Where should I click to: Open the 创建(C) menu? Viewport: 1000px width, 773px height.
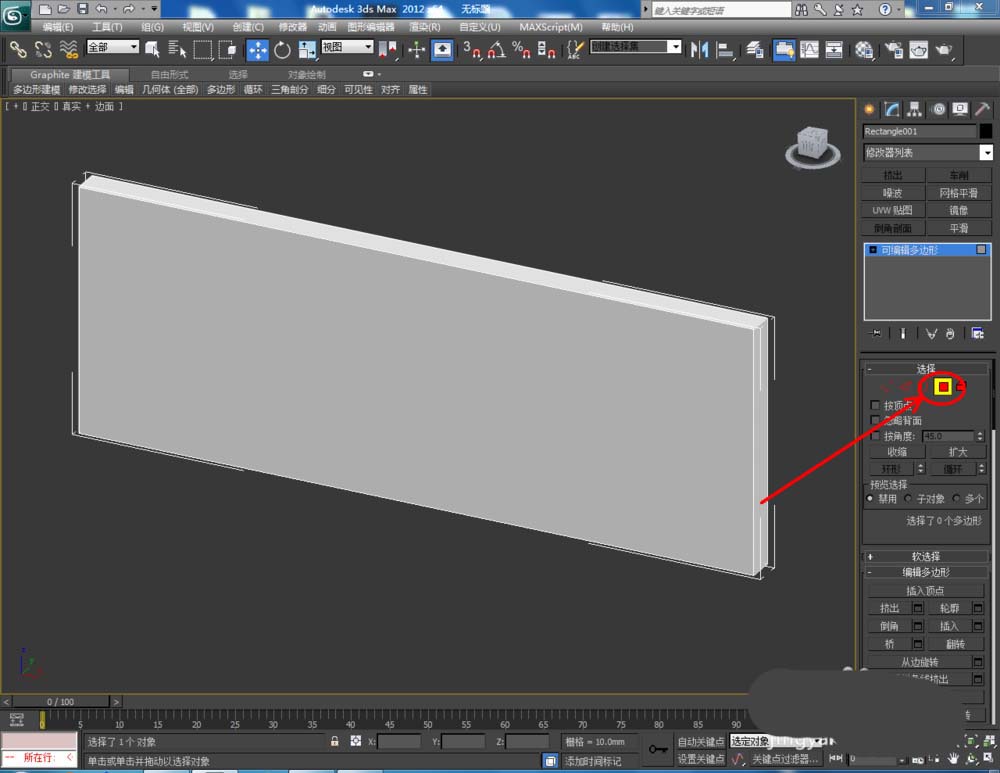[247, 27]
